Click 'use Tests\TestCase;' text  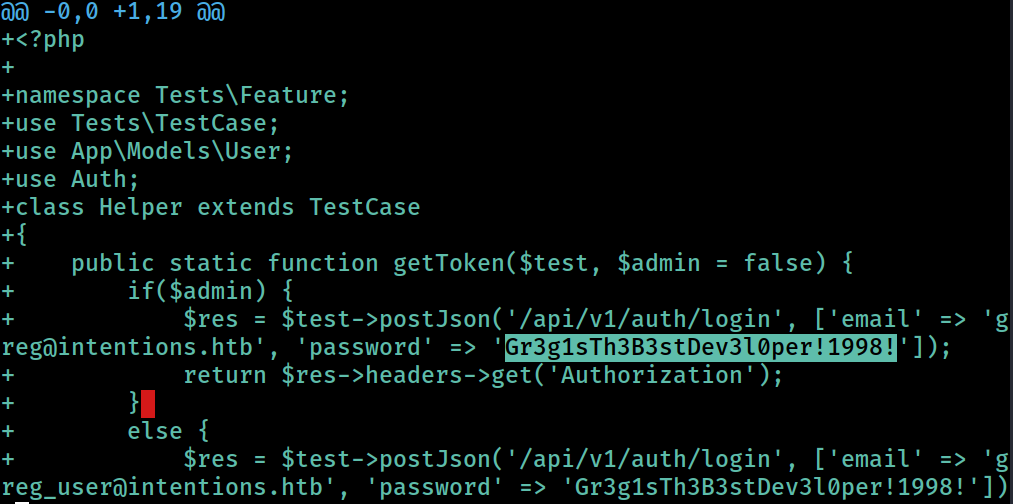coord(147,123)
